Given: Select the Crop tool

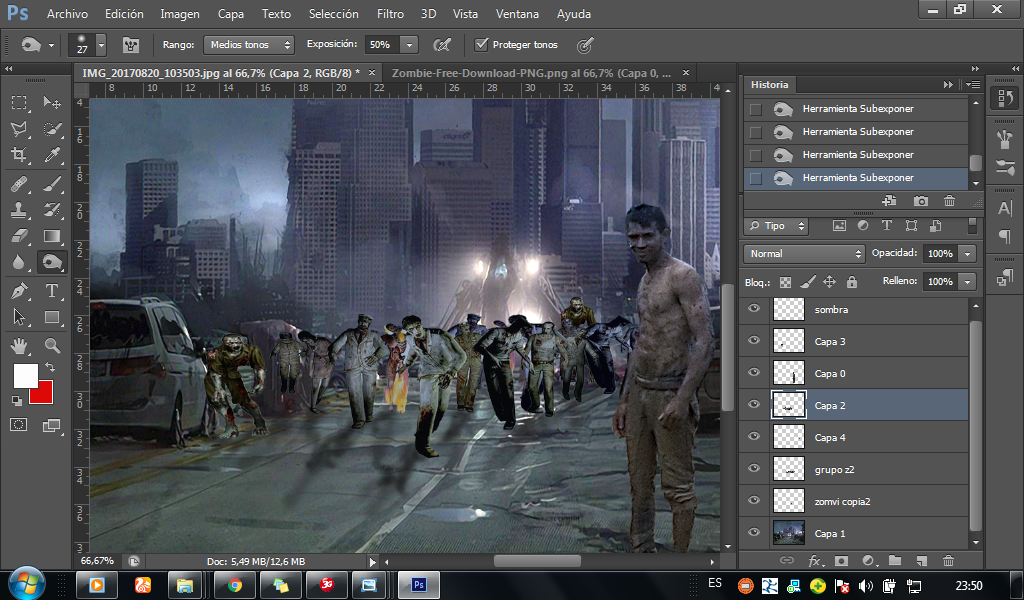Looking at the screenshot, I should (19, 155).
